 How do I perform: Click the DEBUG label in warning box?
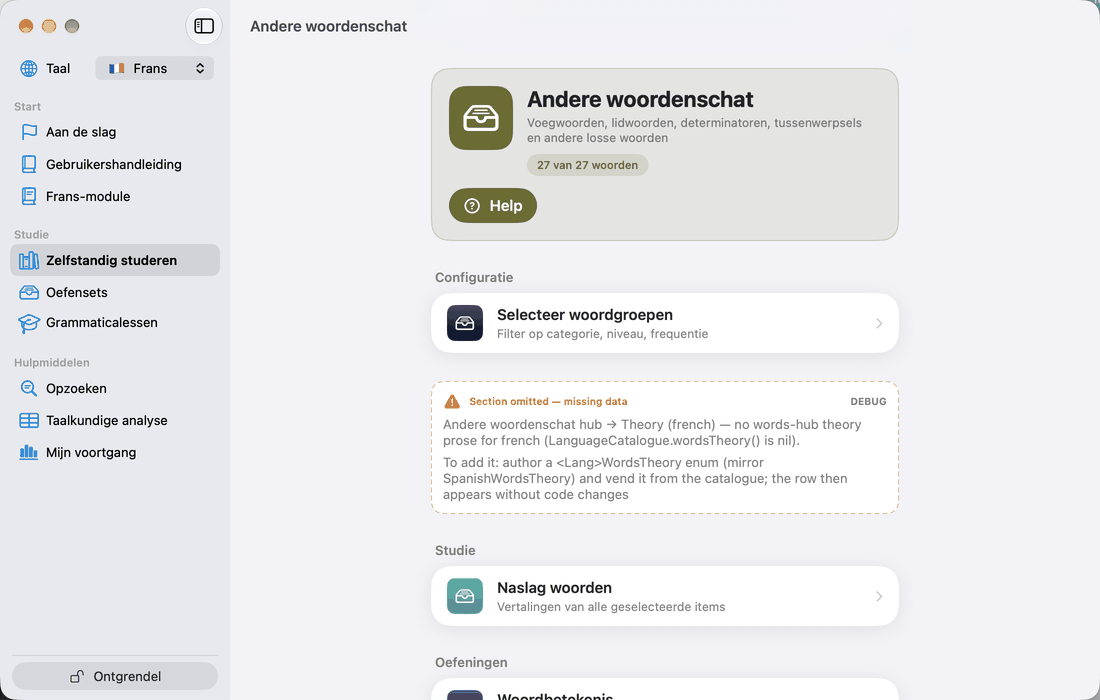click(868, 402)
